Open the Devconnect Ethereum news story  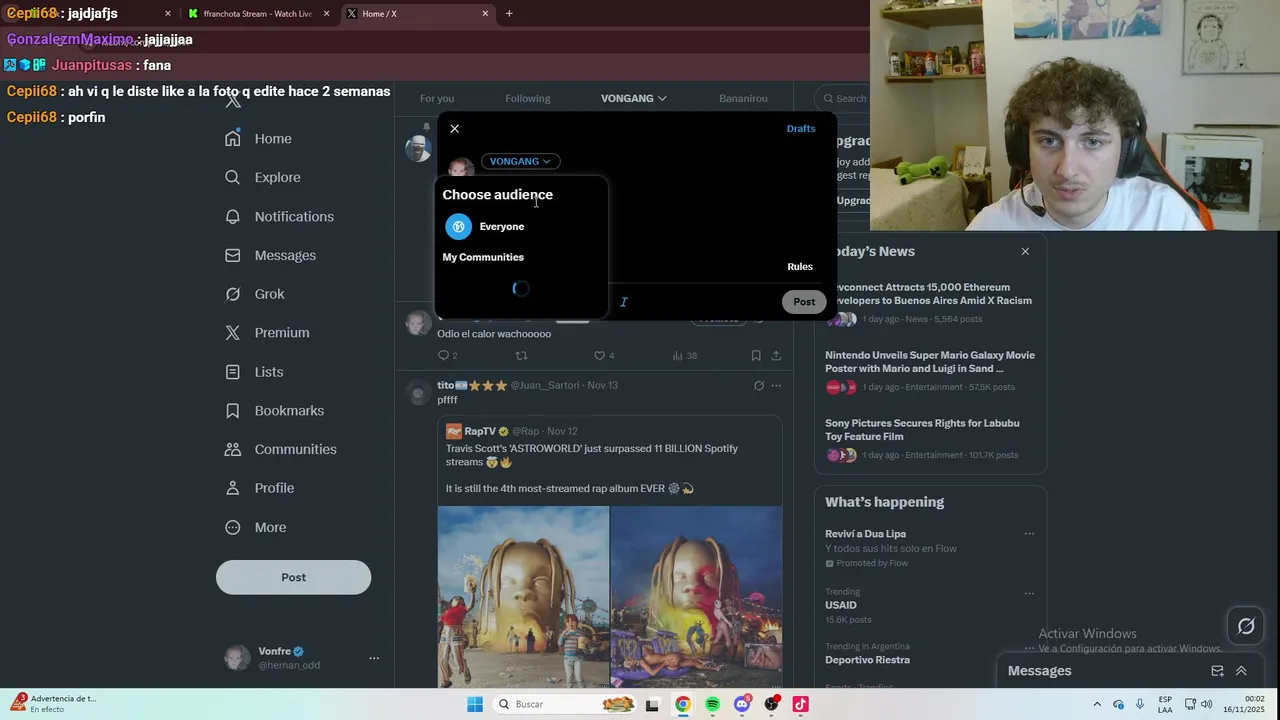tap(930, 302)
